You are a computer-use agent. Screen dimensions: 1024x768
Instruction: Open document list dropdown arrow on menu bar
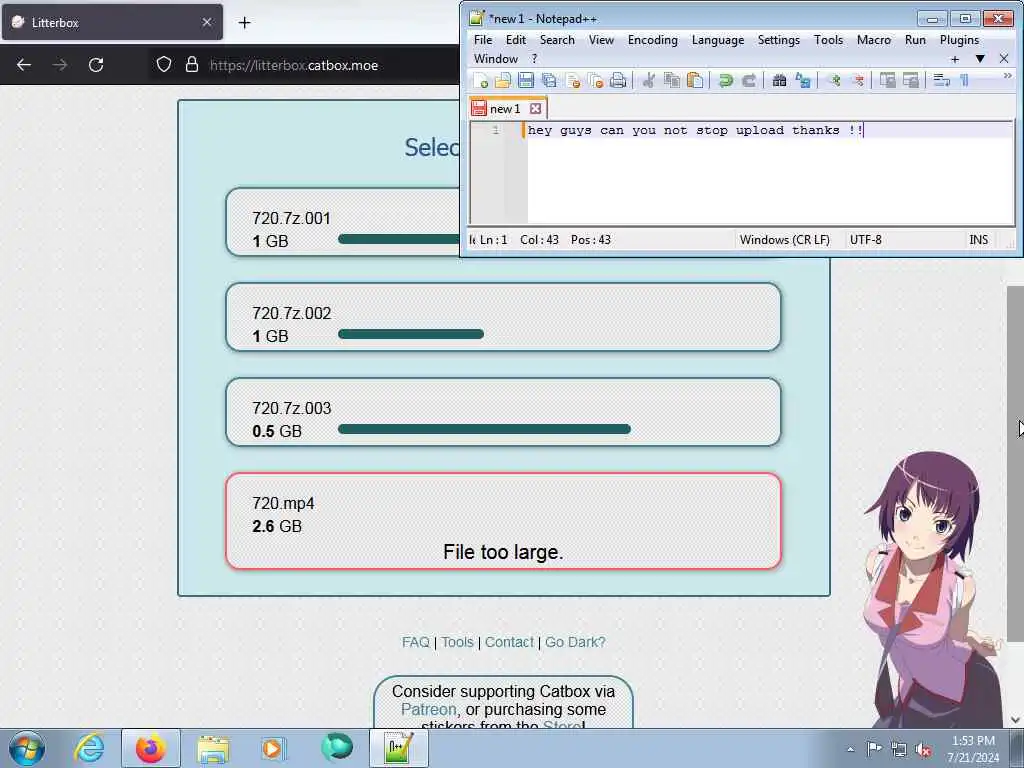(x=980, y=59)
